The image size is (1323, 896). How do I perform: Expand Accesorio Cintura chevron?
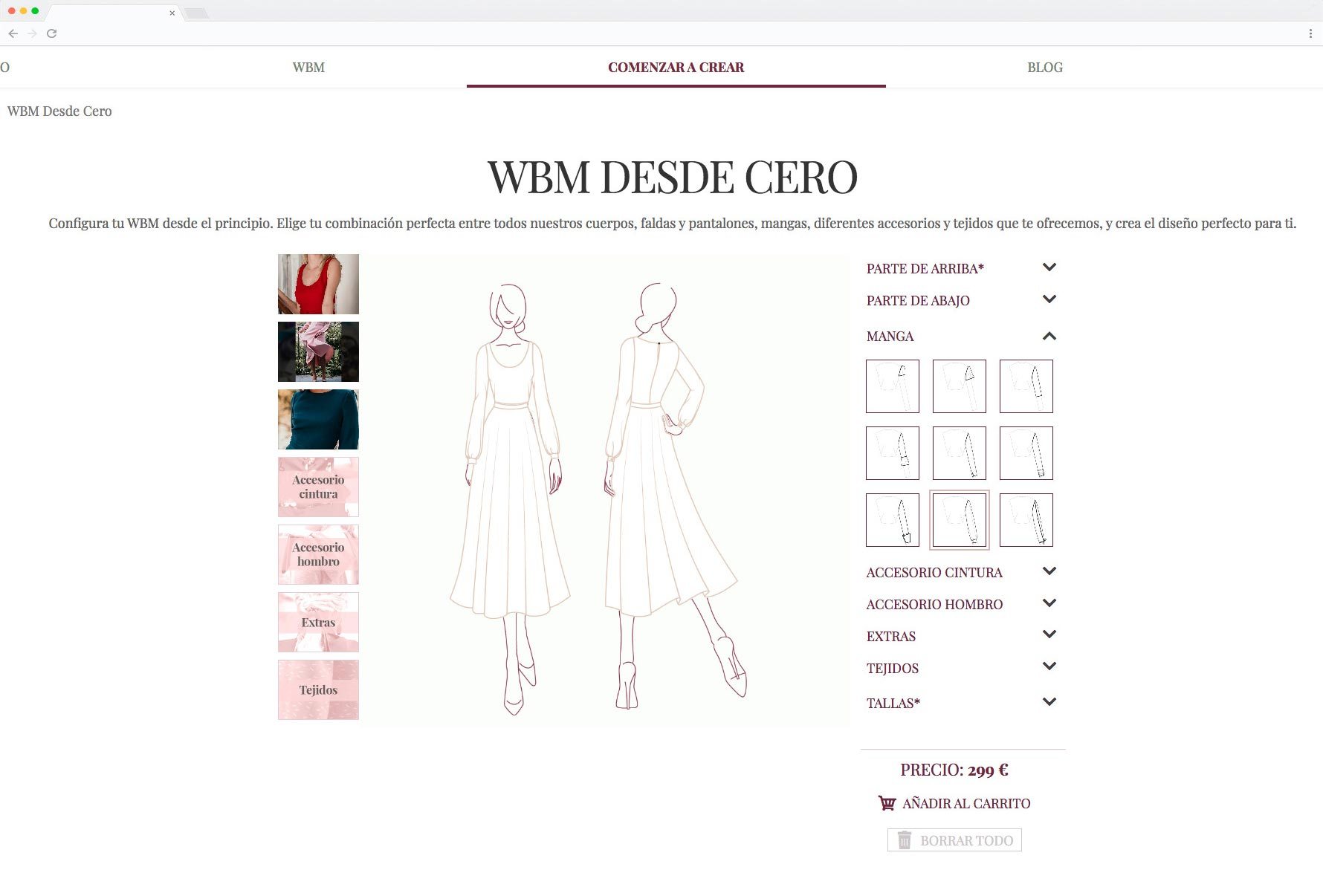(1049, 571)
